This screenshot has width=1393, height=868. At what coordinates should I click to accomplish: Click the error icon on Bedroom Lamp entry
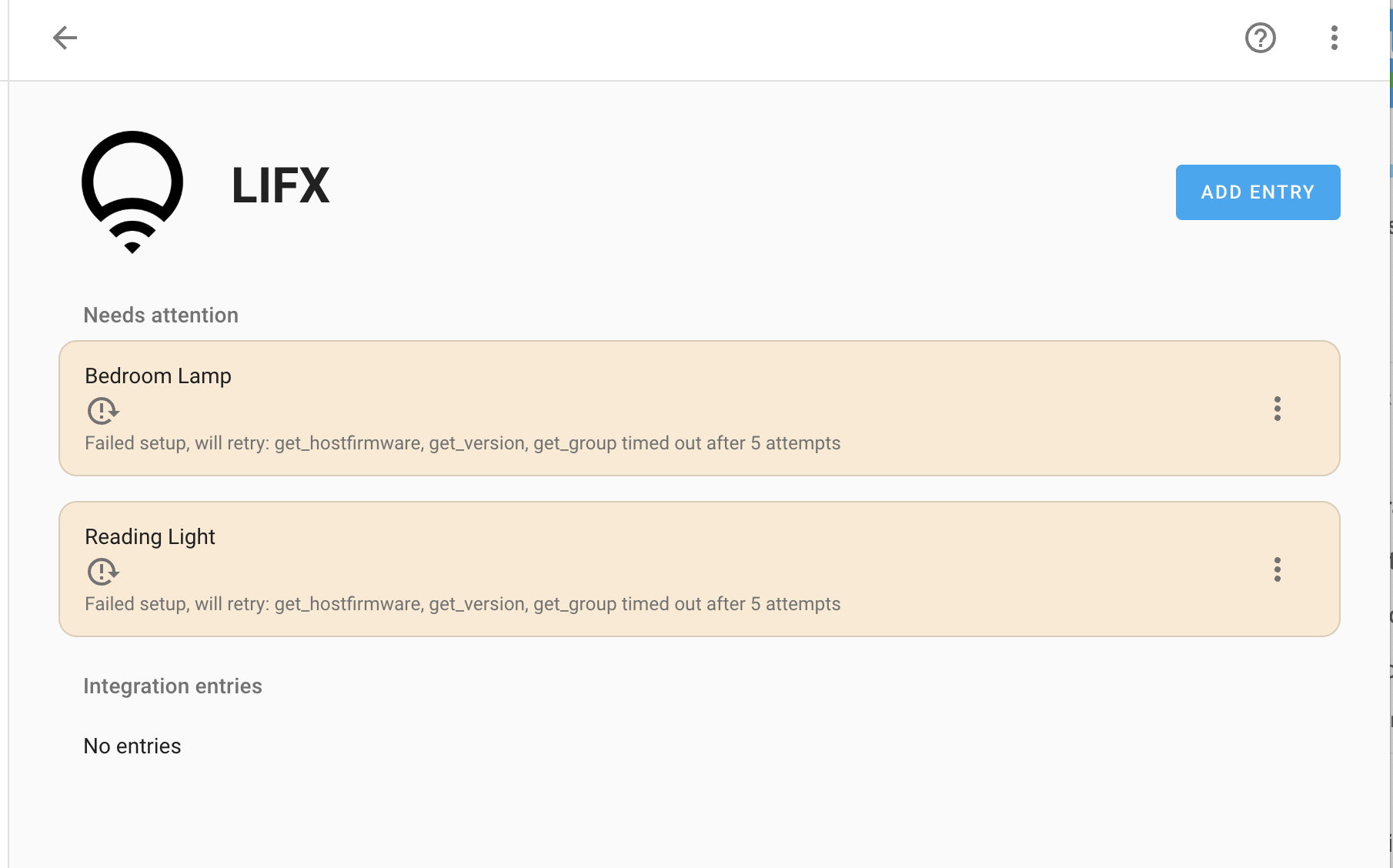pos(102,411)
